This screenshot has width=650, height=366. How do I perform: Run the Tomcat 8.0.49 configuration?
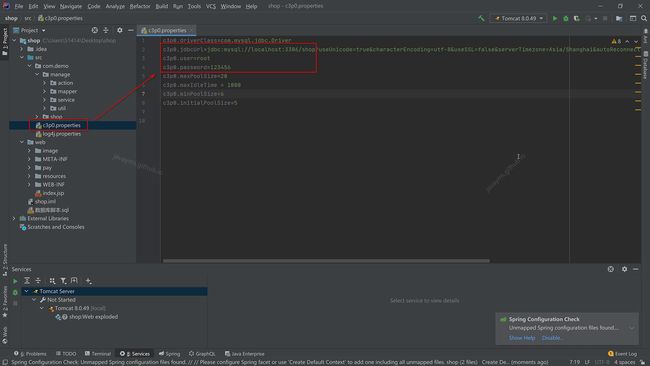click(555, 18)
